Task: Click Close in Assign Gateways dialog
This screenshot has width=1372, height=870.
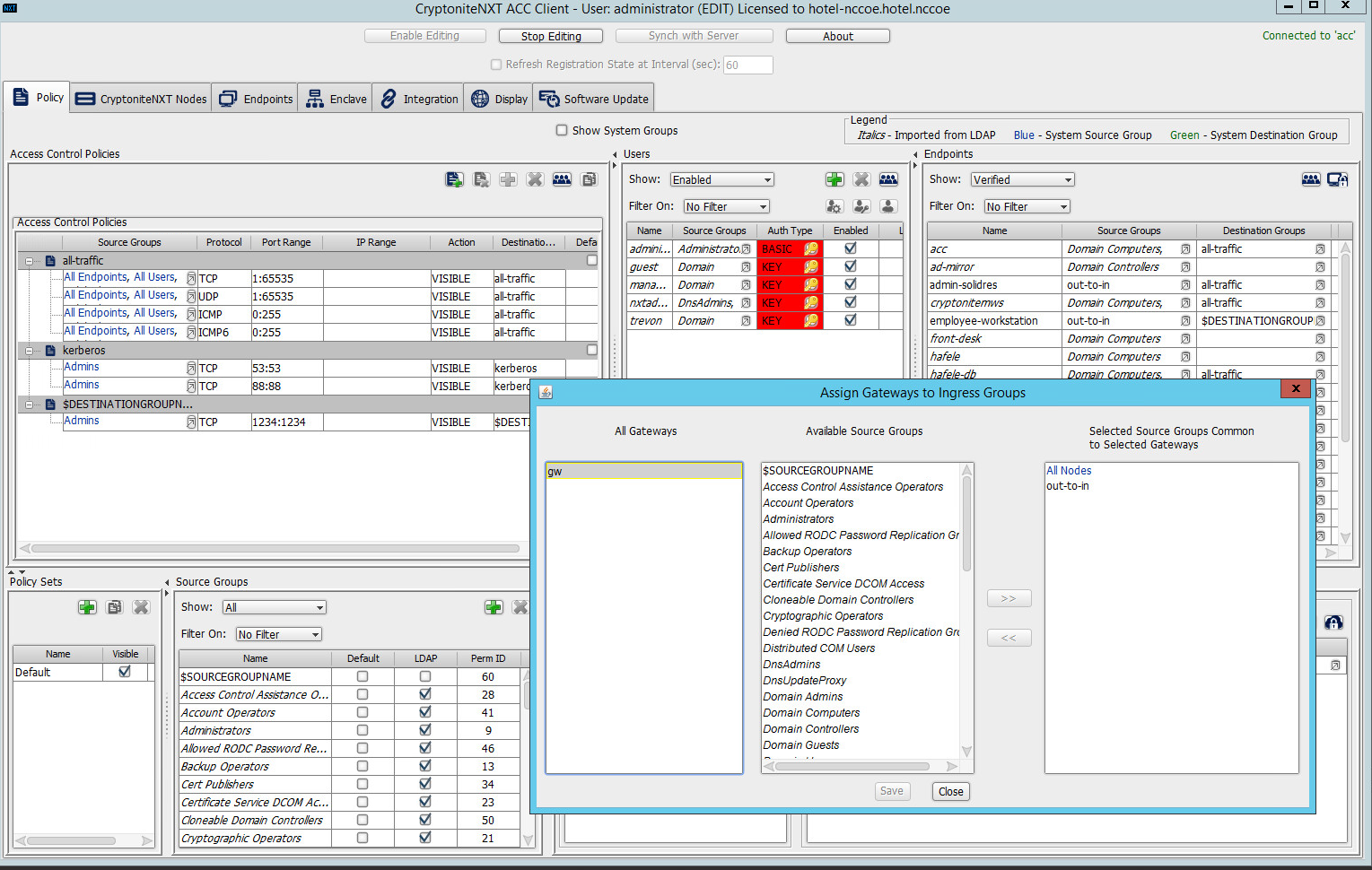Action: pyautogui.click(x=951, y=791)
